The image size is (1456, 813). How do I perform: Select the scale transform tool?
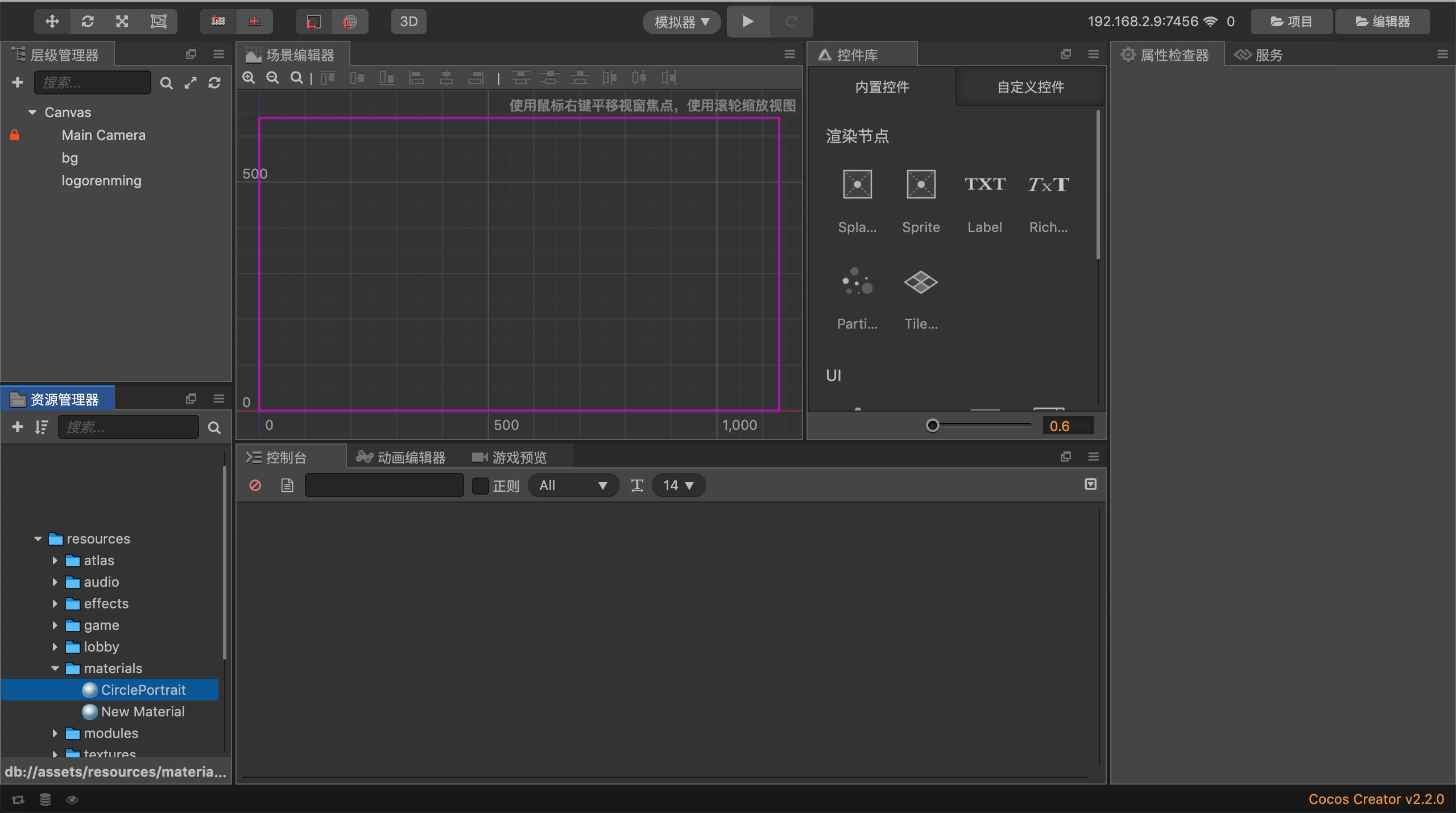[x=122, y=22]
